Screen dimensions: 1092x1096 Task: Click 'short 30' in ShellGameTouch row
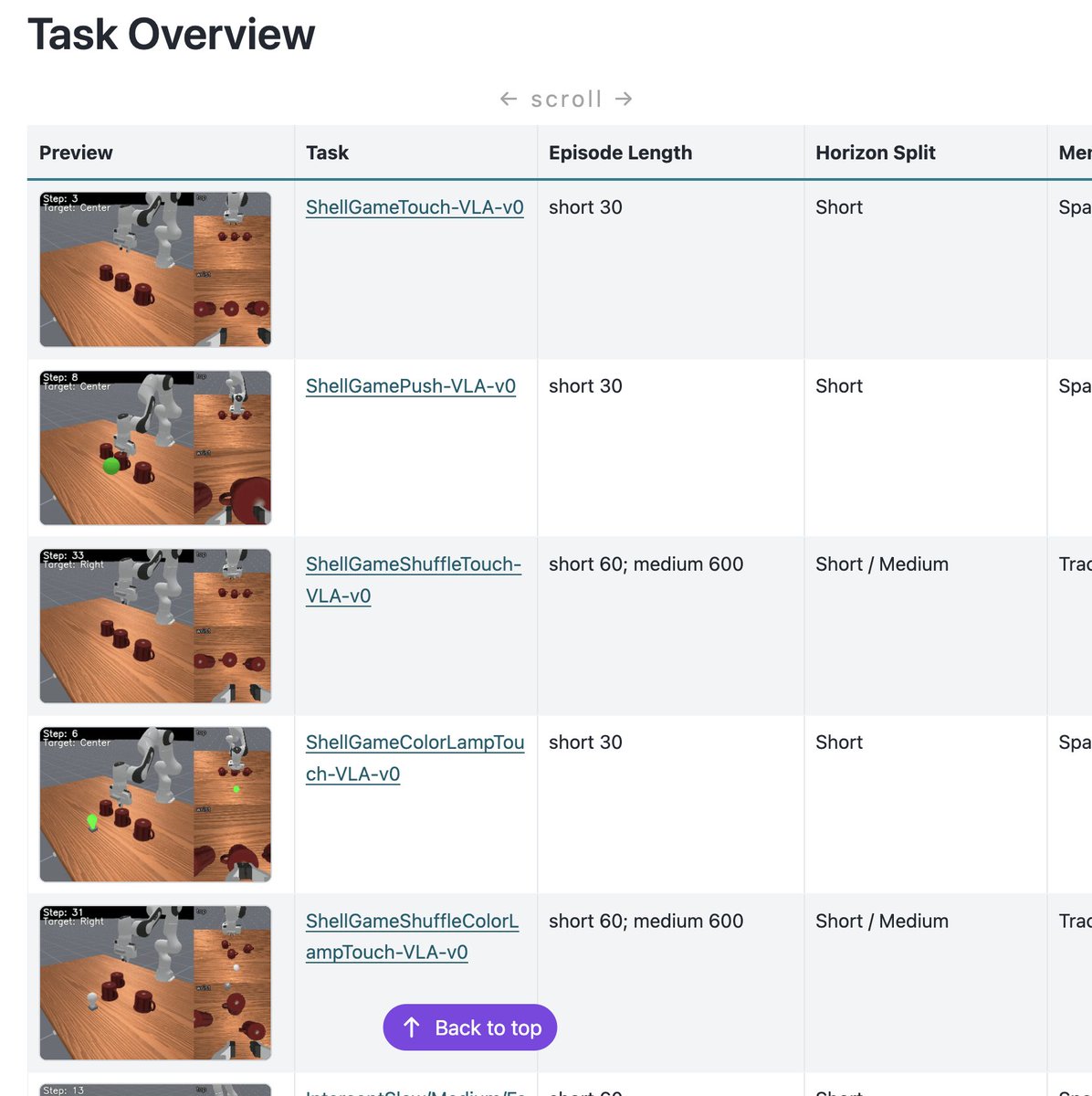585,207
